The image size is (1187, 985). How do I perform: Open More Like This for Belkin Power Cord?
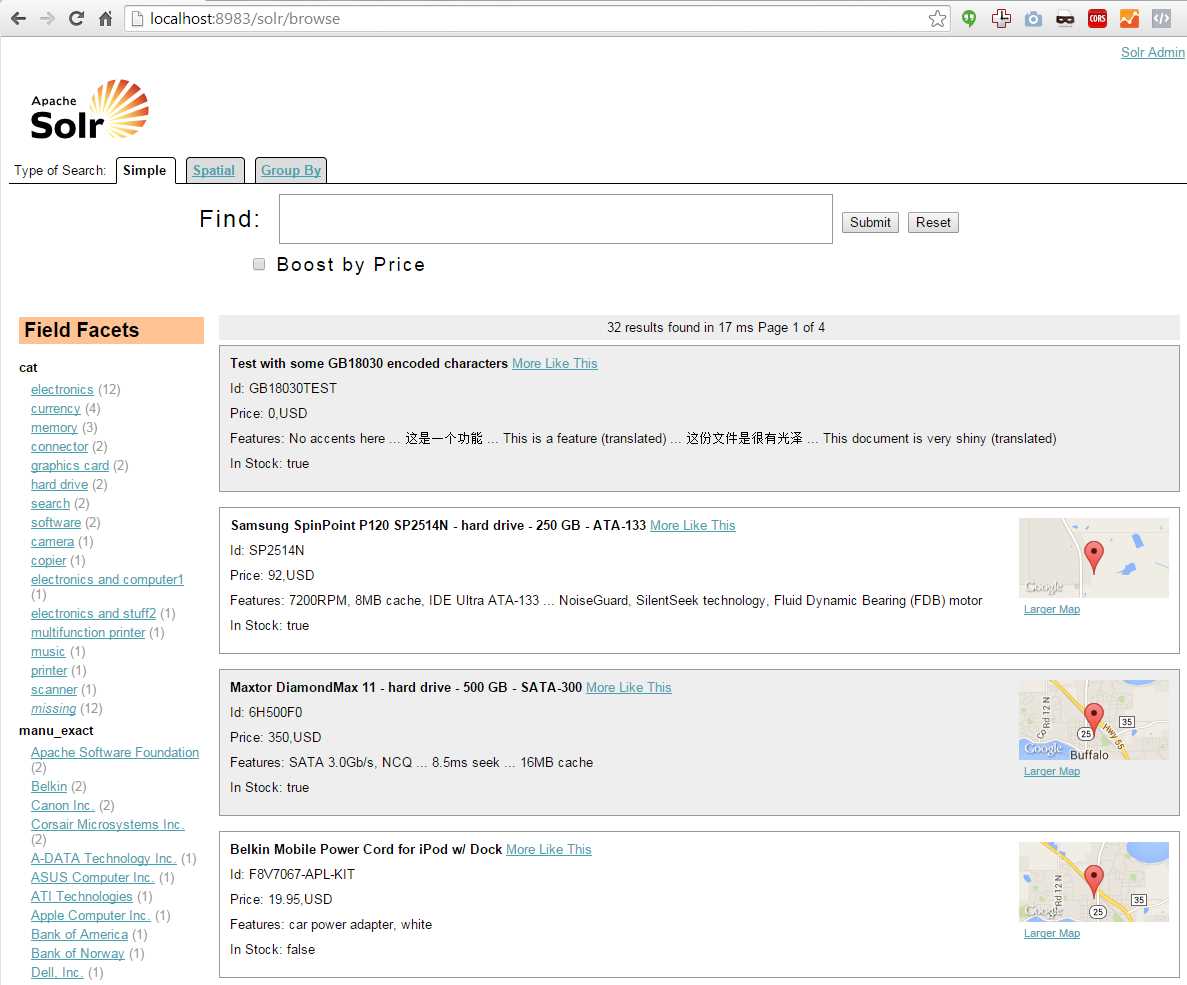click(x=549, y=849)
